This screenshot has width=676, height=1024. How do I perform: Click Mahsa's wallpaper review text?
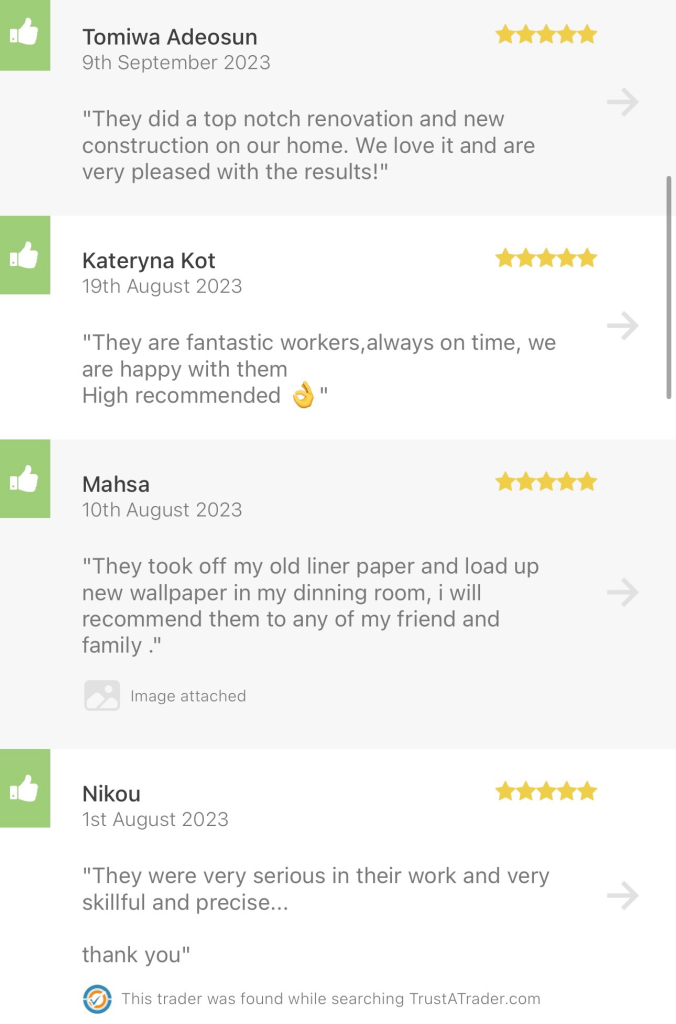(x=310, y=606)
